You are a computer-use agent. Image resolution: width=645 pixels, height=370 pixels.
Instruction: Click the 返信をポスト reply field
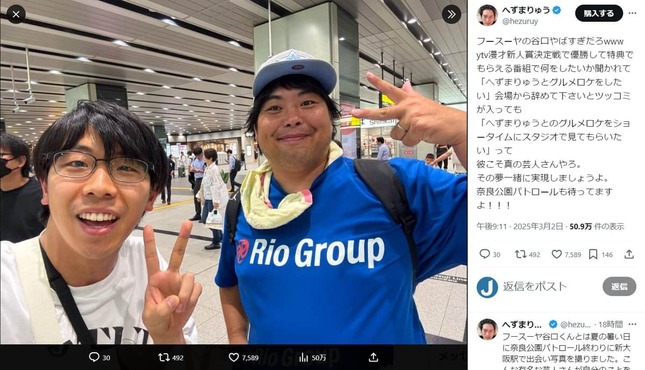click(535, 286)
